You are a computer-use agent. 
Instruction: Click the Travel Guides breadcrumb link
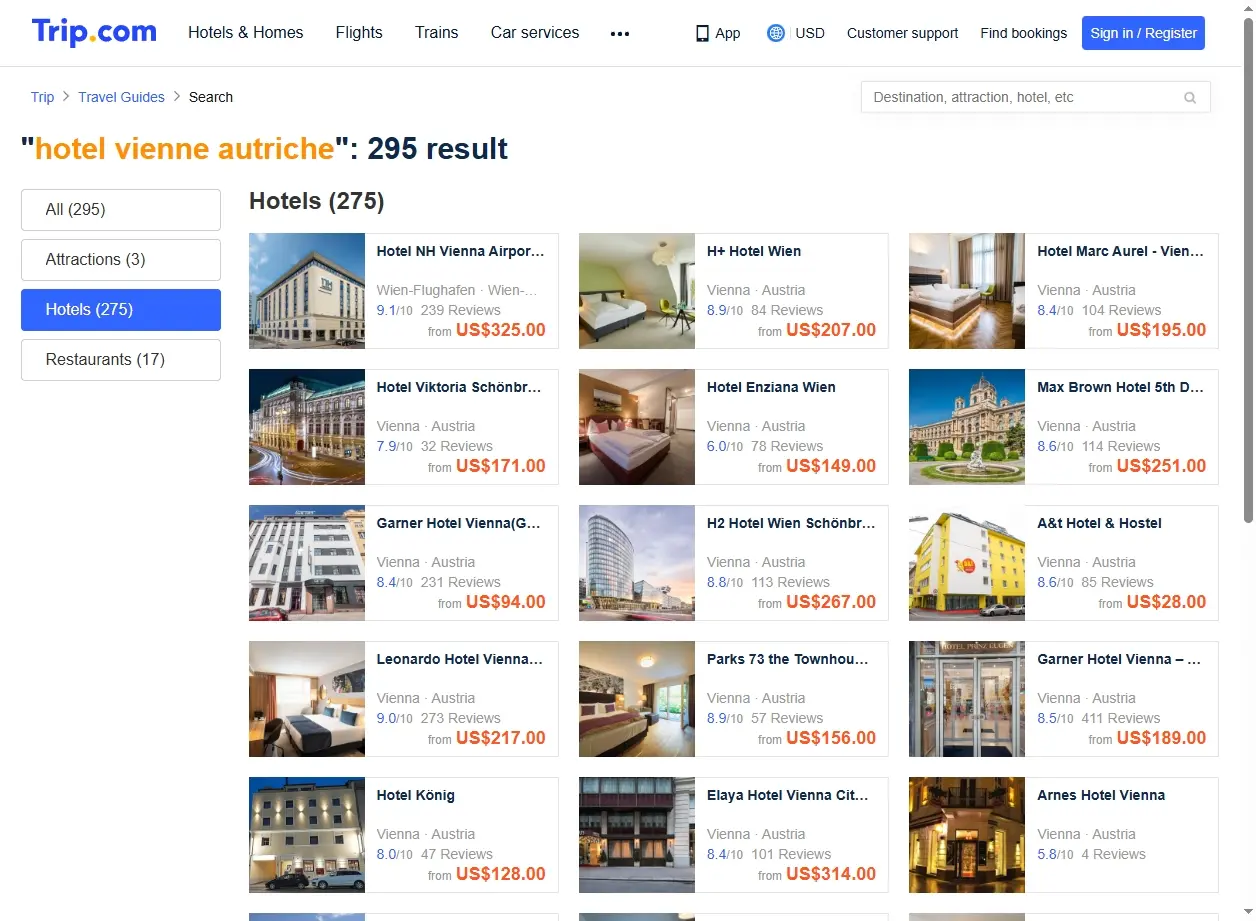tap(121, 97)
